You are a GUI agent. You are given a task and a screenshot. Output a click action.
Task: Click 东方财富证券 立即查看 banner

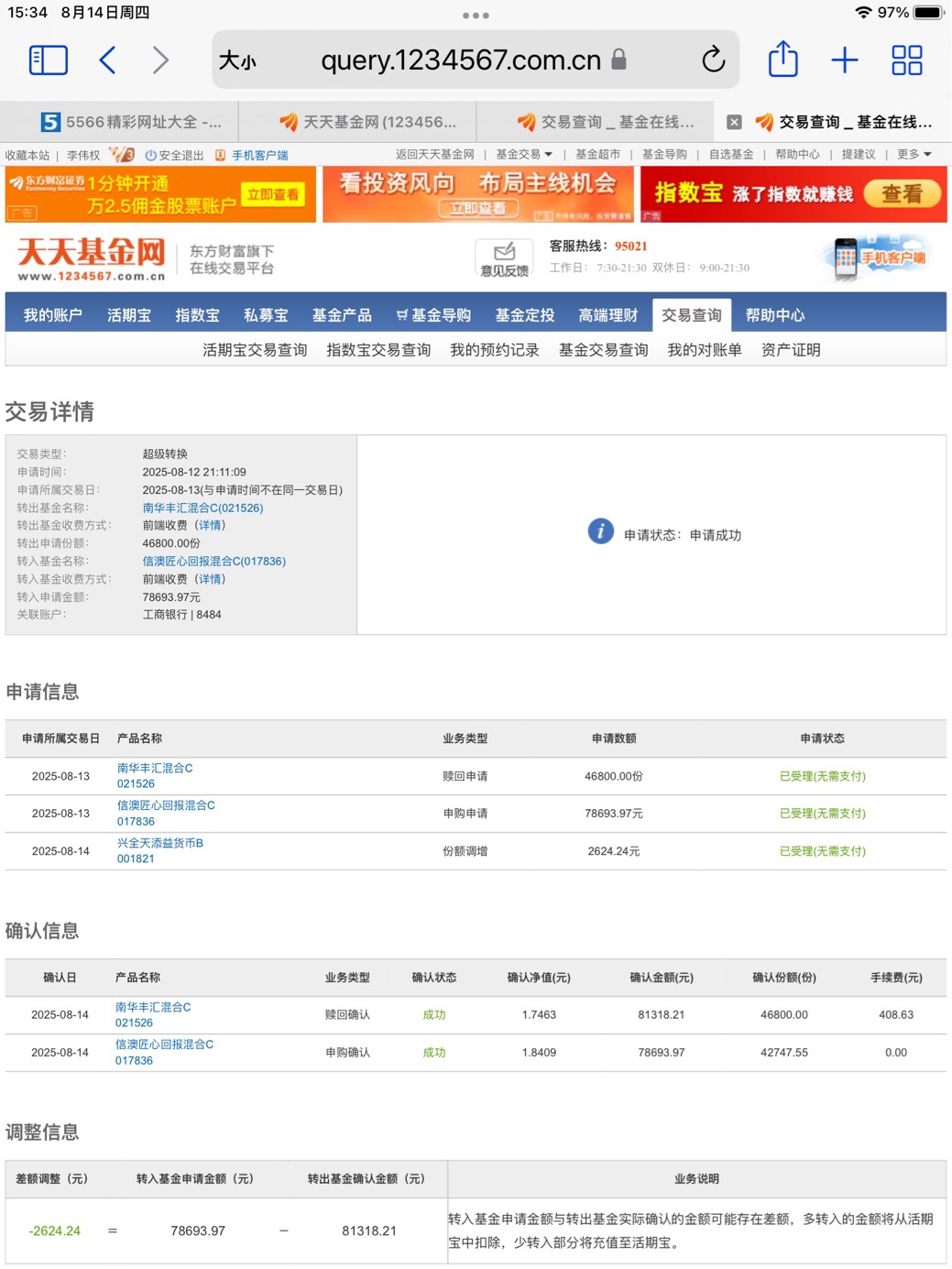tap(273, 194)
